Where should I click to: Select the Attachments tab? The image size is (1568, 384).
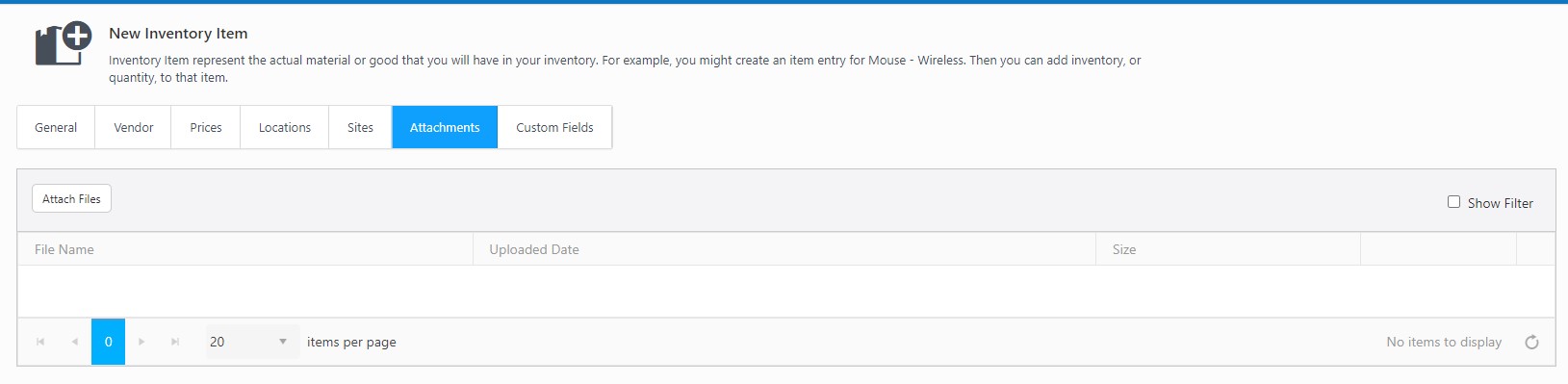point(445,127)
